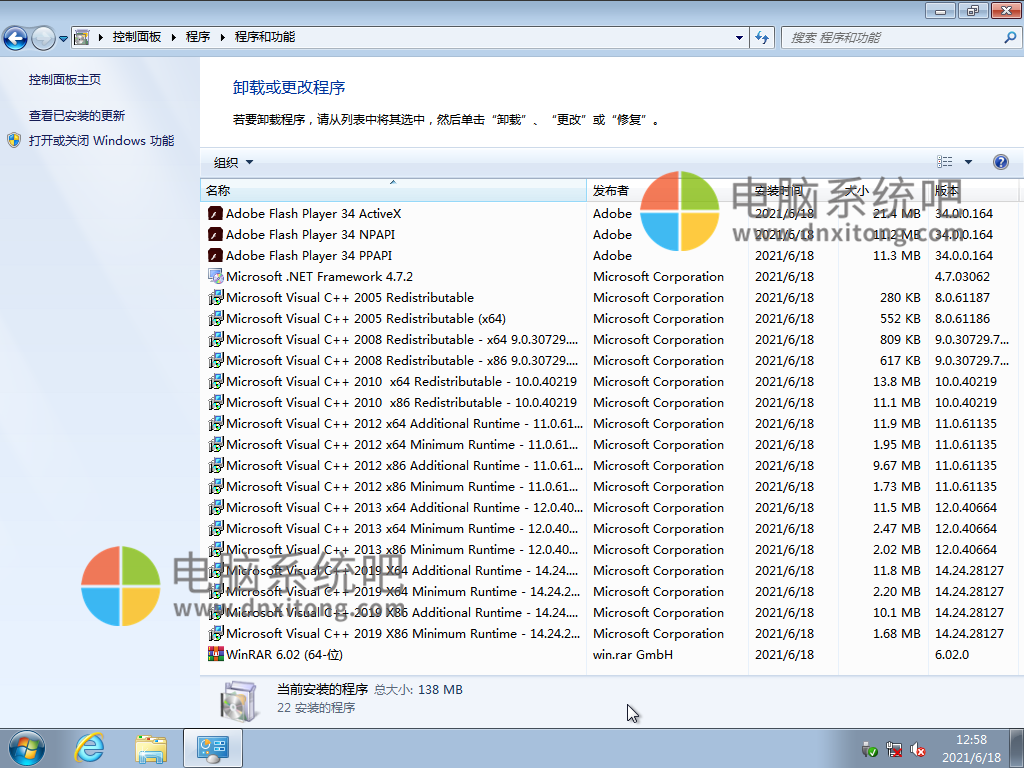The width and height of the screenshot is (1024, 768).
Task: Open the 控制面板主页 link
Action: point(65,80)
